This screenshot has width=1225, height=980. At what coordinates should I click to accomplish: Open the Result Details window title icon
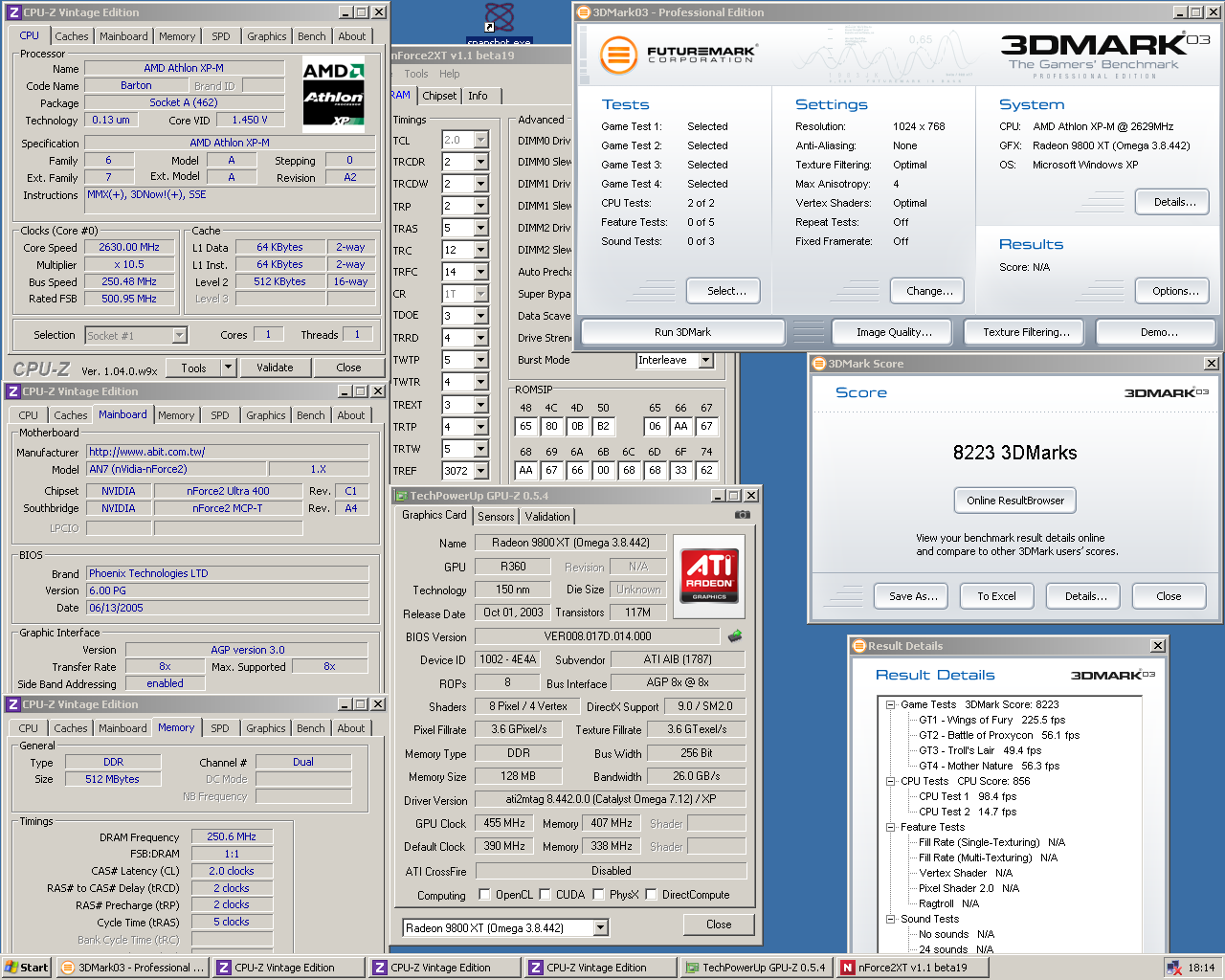point(858,646)
